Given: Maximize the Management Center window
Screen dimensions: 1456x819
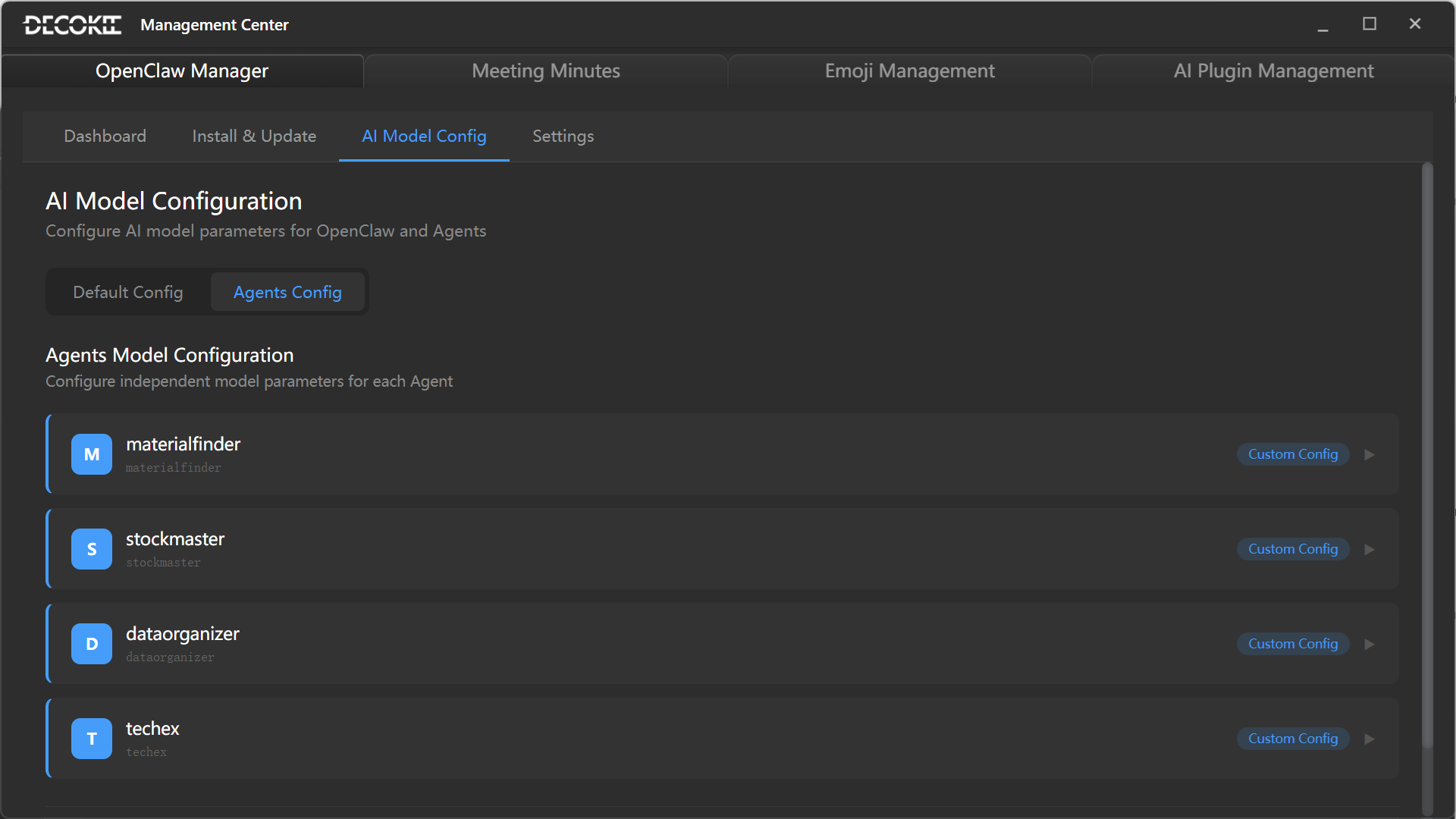Looking at the screenshot, I should pyautogui.click(x=1370, y=24).
